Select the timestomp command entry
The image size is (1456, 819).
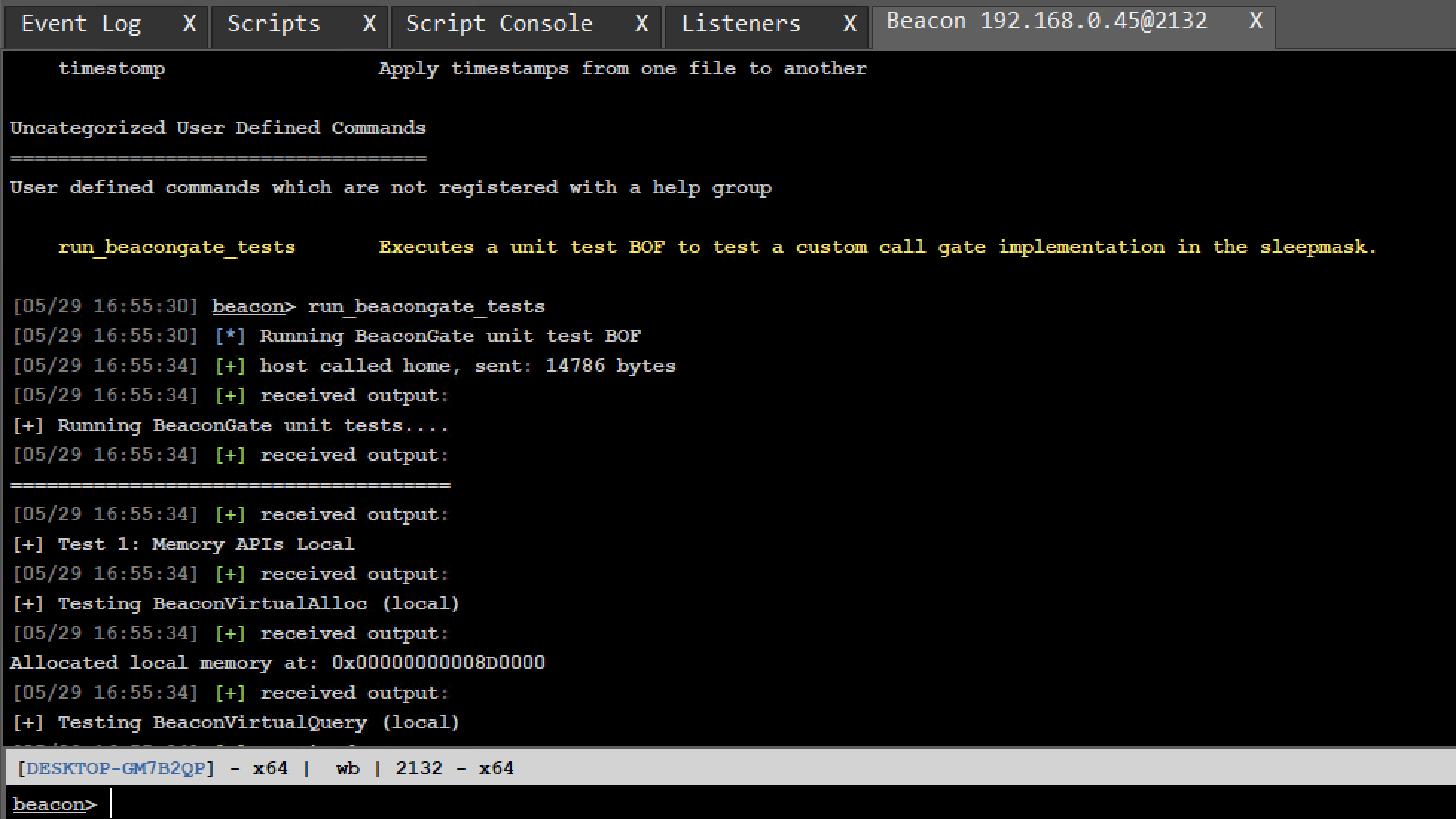click(112, 68)
